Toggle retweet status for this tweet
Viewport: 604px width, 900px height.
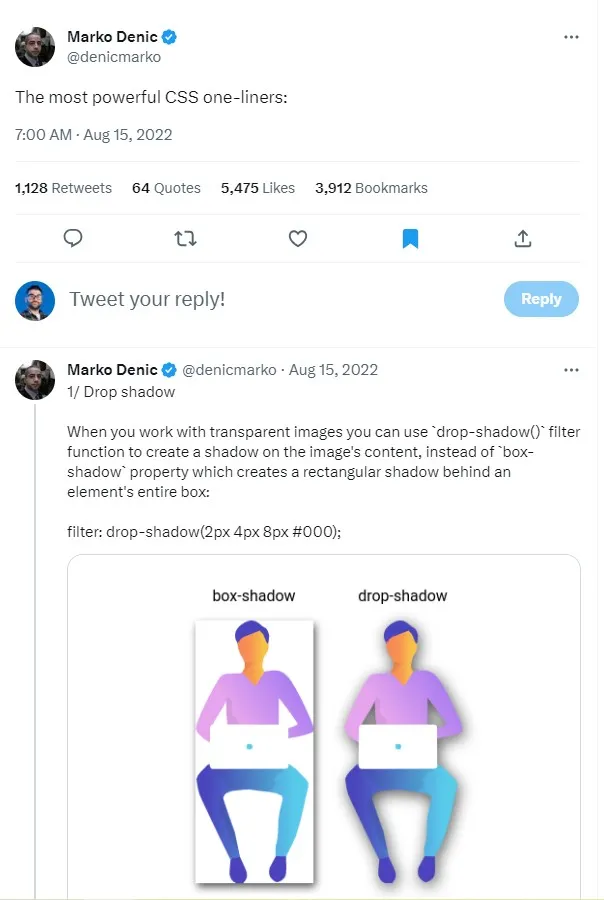coord(185,238)
